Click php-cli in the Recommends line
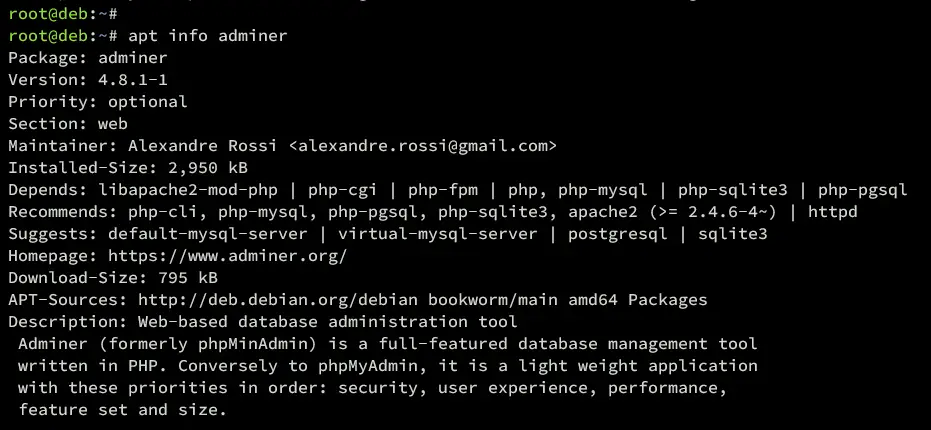The height and width of the screenshot is (430, 931). [x=168, y=212]
